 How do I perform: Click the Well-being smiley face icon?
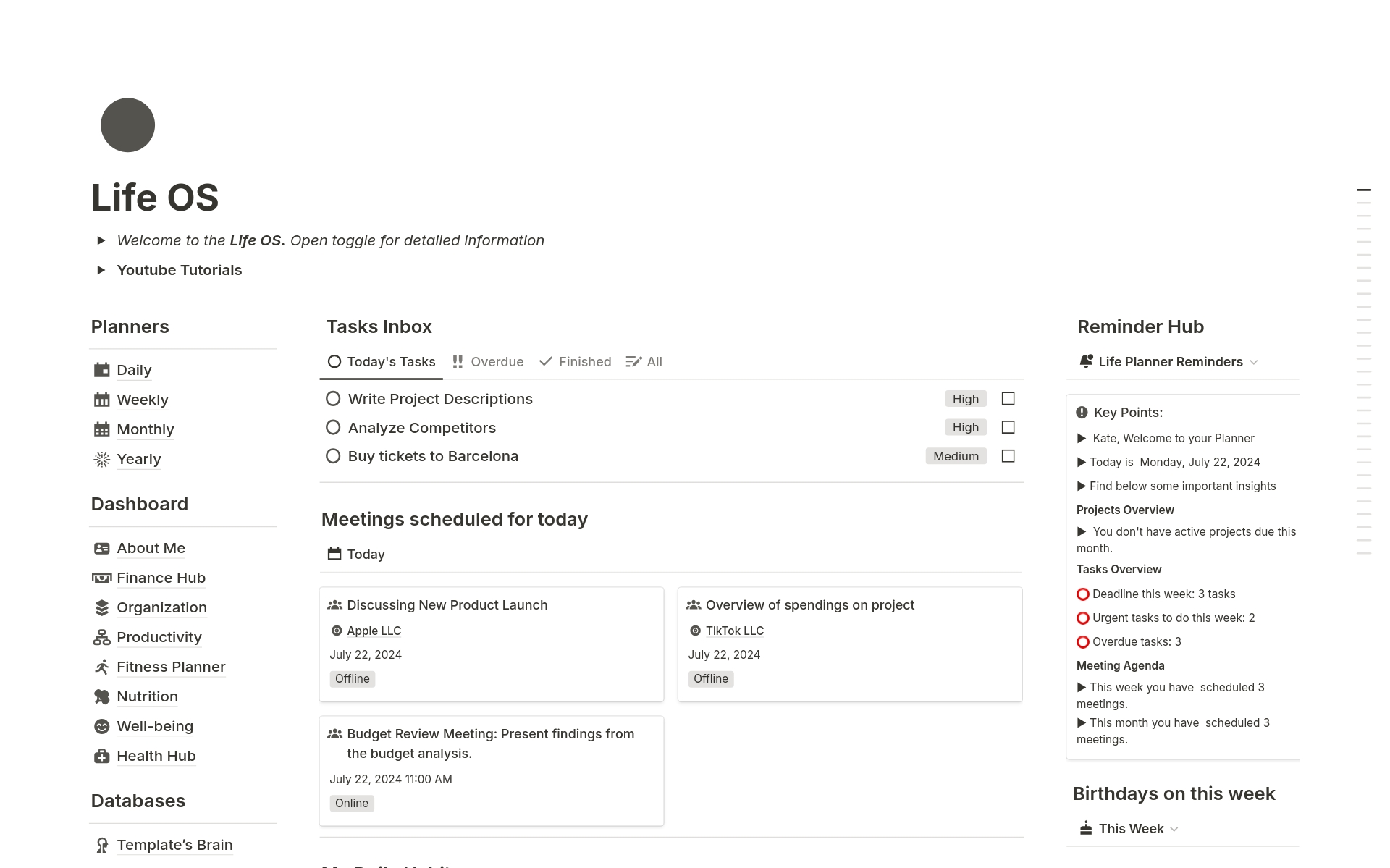pos(102,726)
